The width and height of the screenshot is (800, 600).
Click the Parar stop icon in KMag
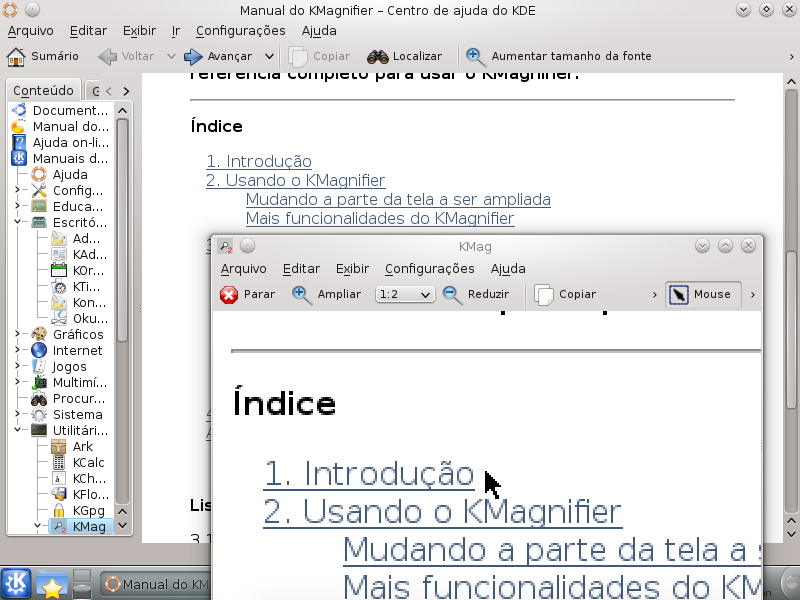229,295
